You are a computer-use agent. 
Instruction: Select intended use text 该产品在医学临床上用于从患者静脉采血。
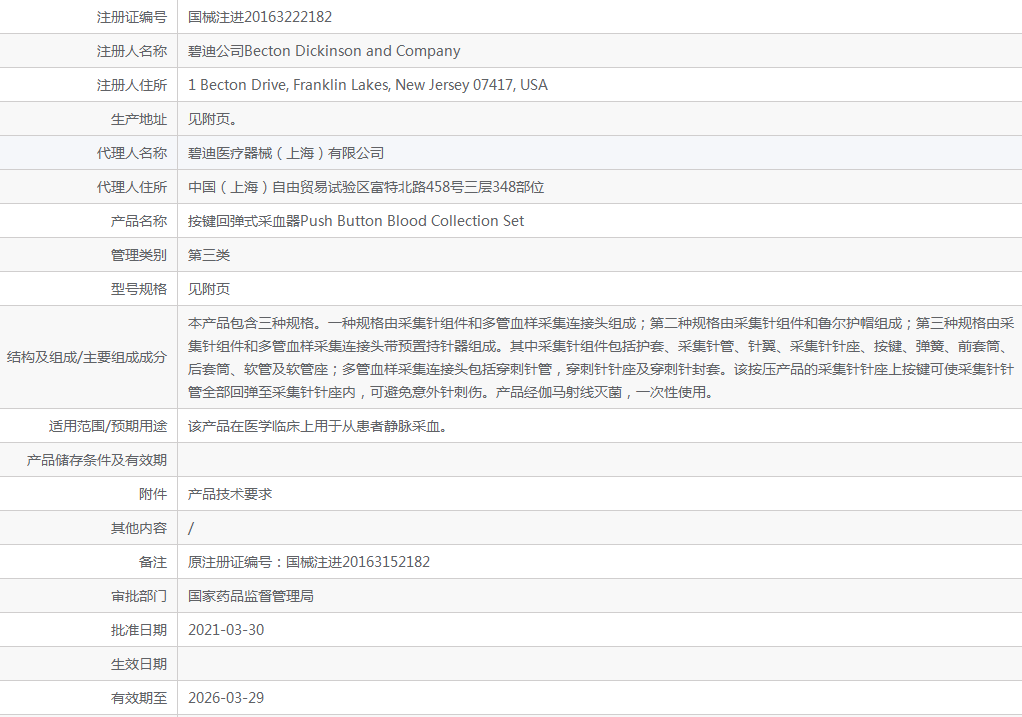(x=317, y=426)
